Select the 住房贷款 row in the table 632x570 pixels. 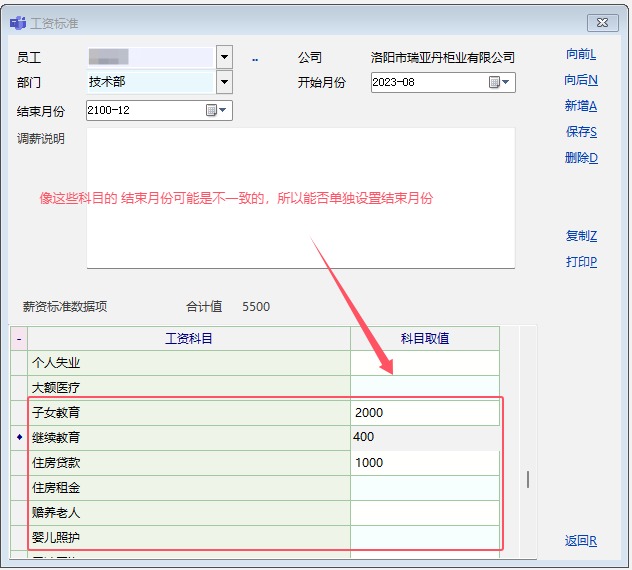click(x=188, y=463)
